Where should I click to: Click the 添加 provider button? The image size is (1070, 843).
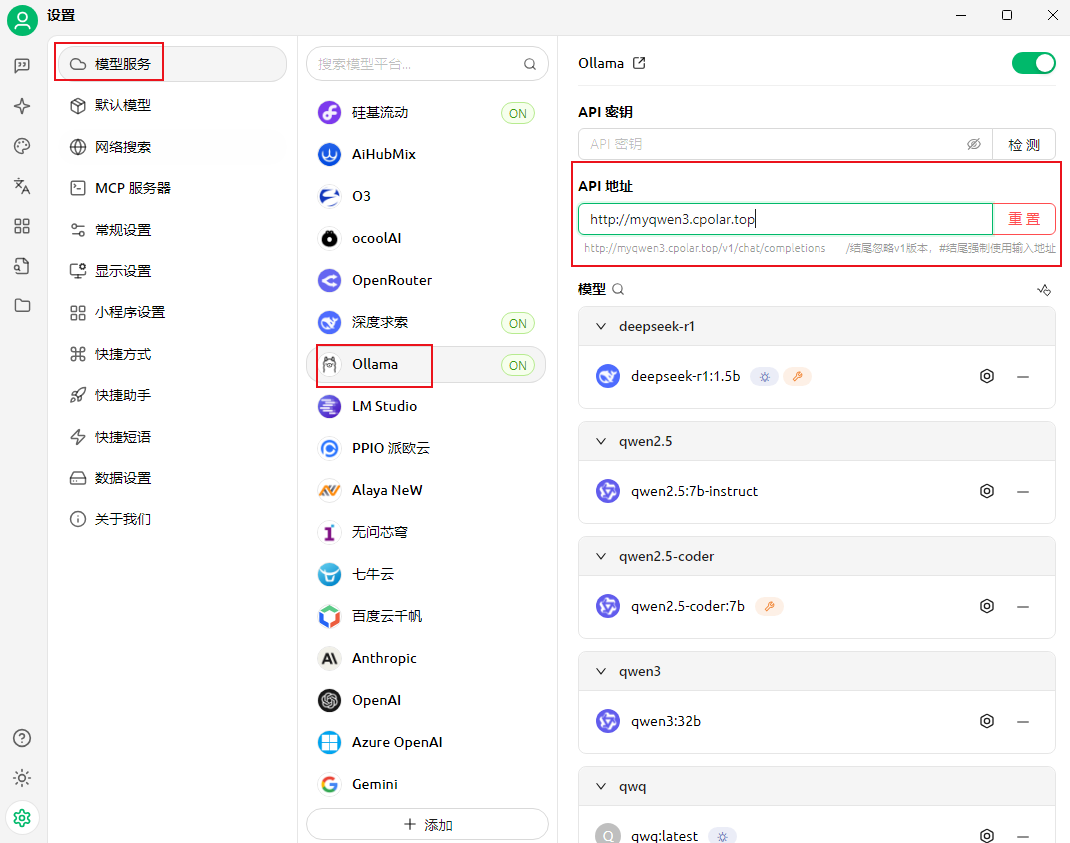click(x=427, y=825)
